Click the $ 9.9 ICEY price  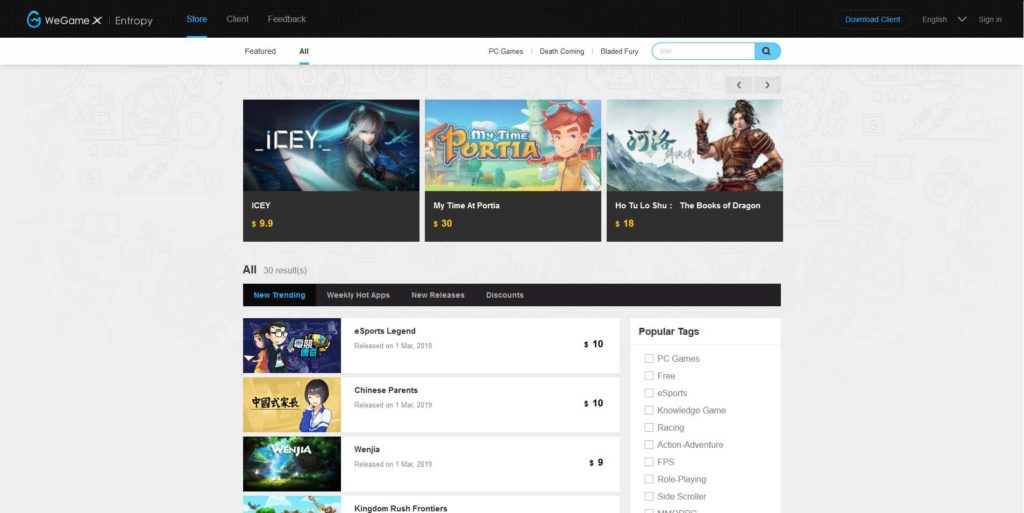pyautogui.click(x=263, y=223)
